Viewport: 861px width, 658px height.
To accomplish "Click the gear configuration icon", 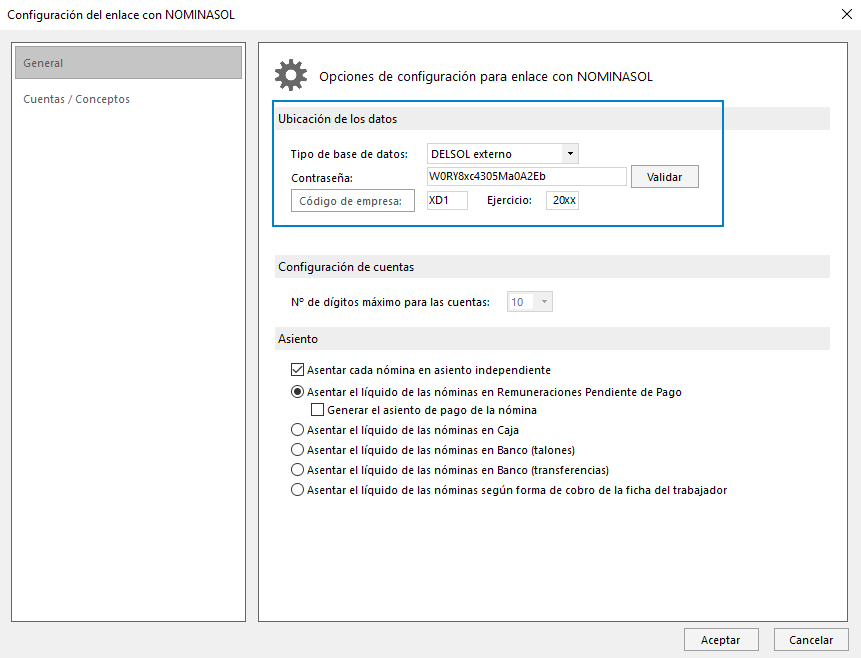I will (x=291, y=75).
